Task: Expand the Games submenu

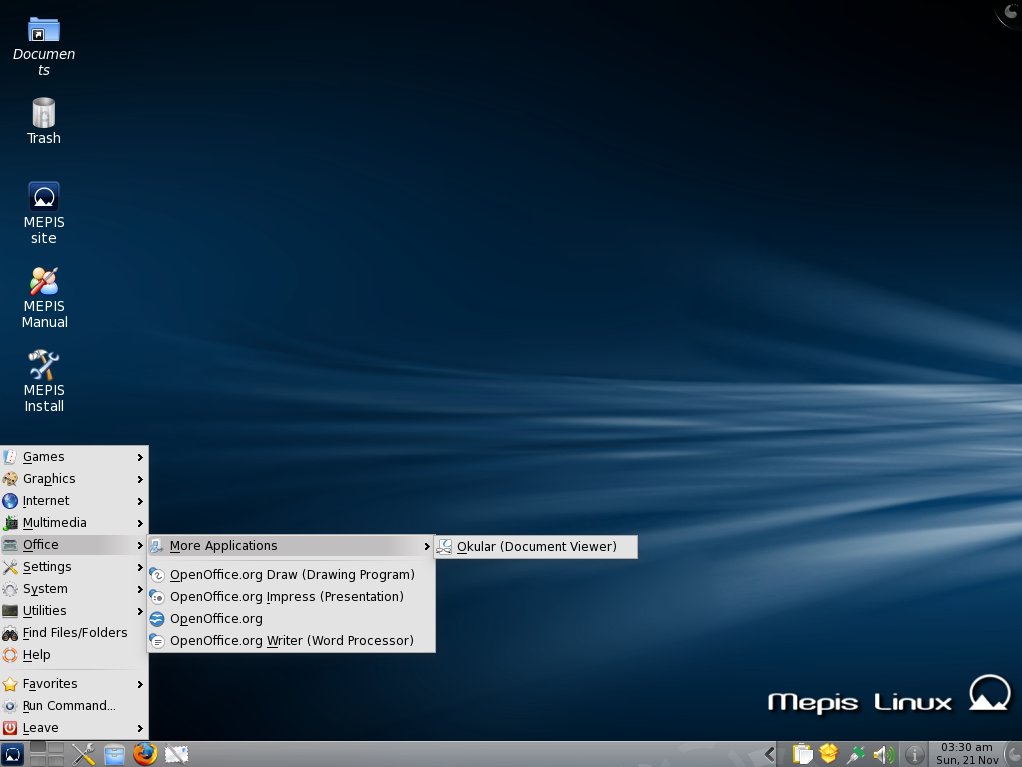Action: [x=74, y=457]
